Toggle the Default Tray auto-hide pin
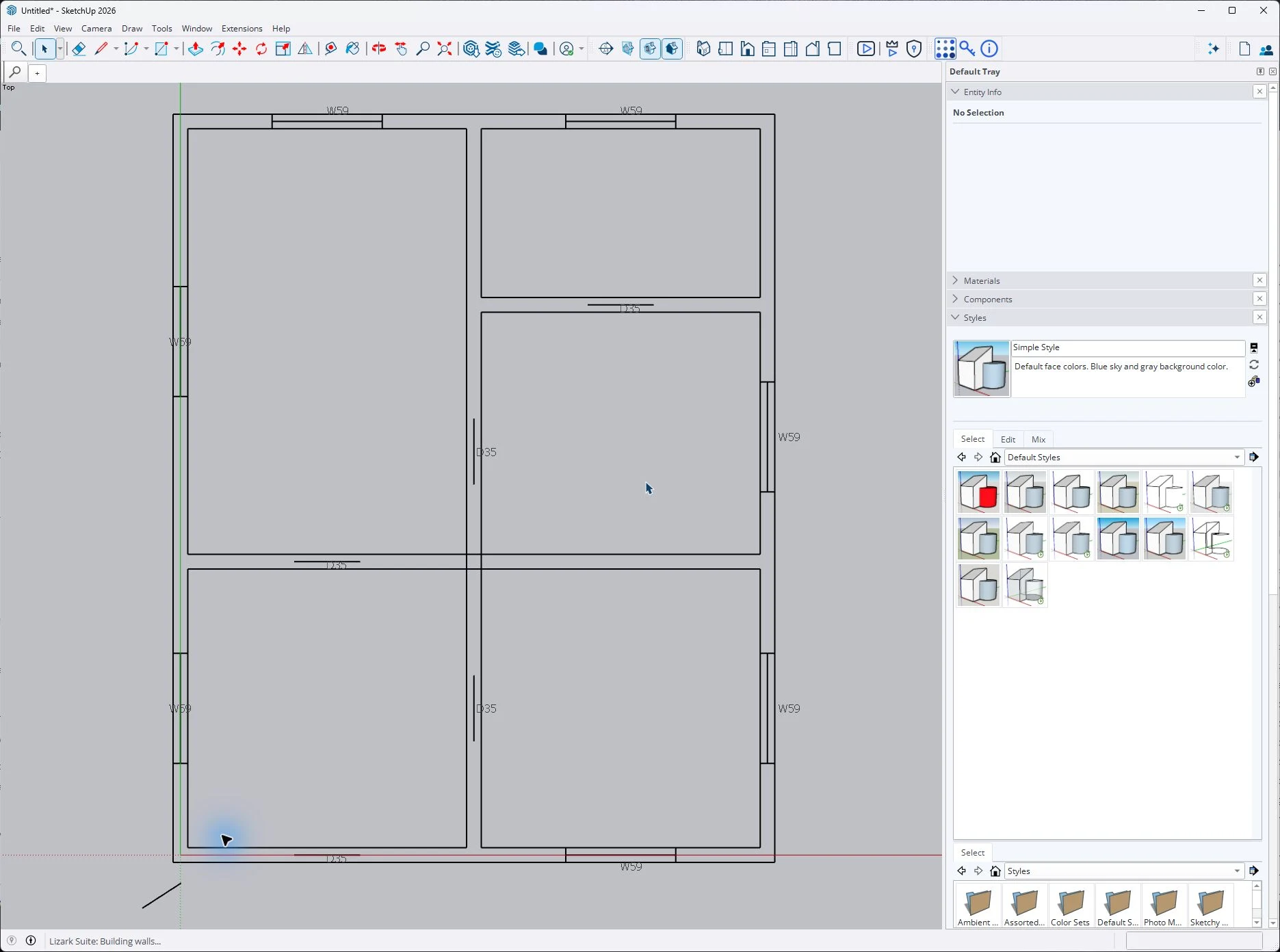This screenshot has width=1280, height=952. pos(1260,71)
